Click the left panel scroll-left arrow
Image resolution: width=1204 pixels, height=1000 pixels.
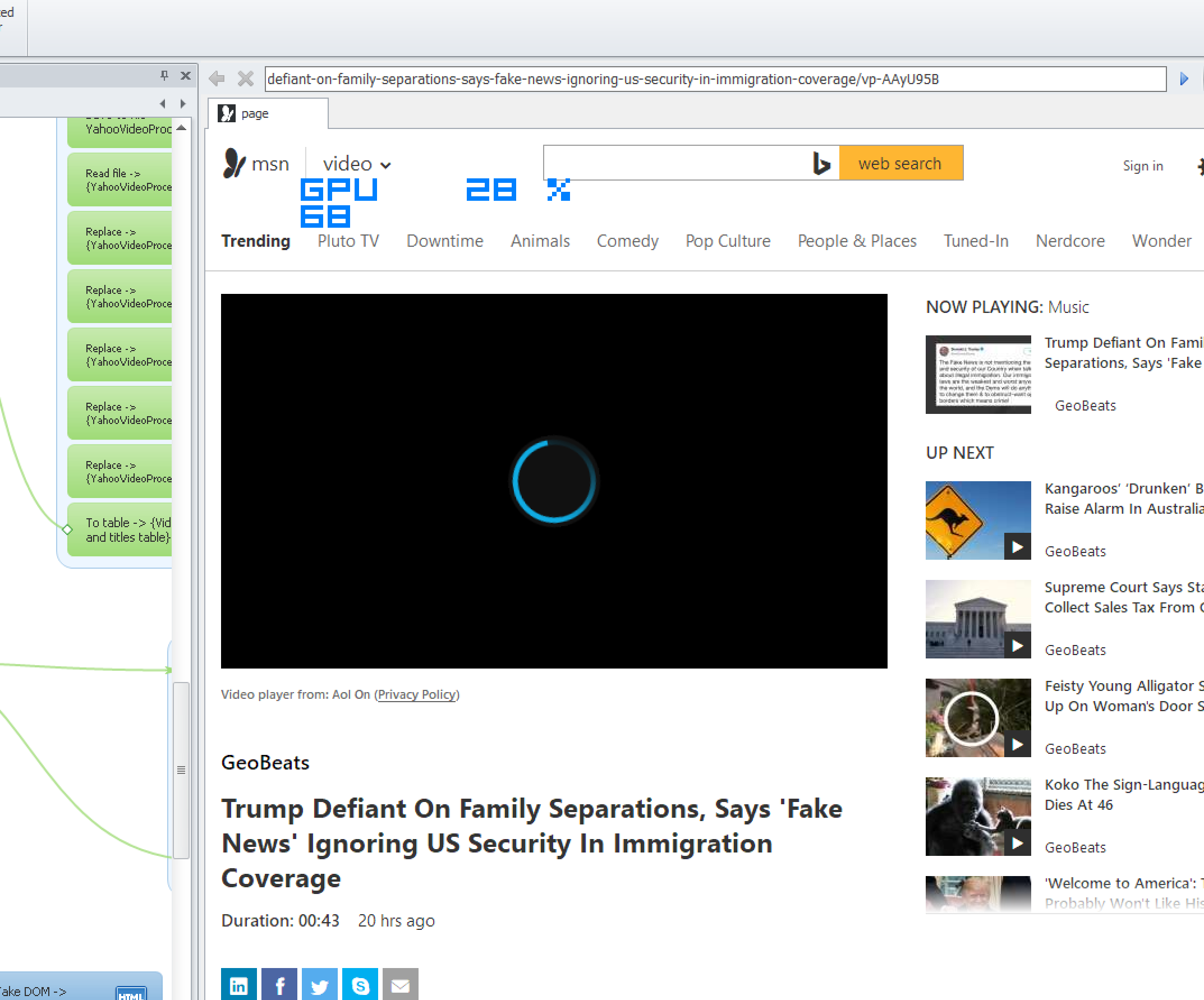point(163,103)
